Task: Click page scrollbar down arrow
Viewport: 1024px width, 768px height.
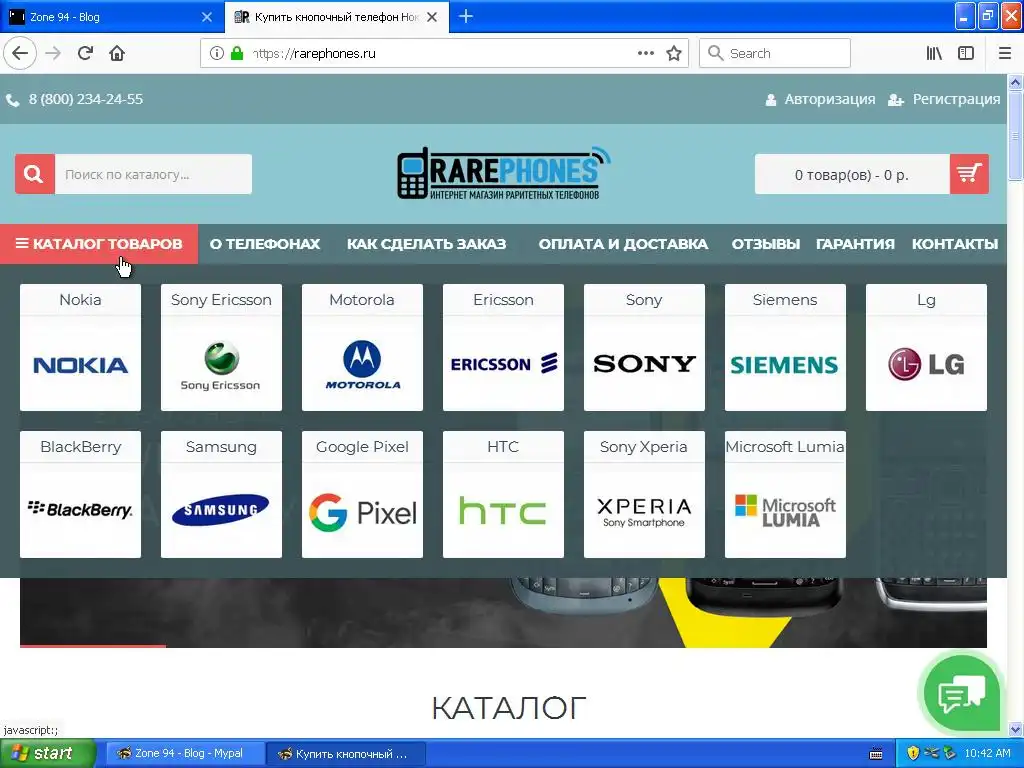Action: [x=1016, y=729]
